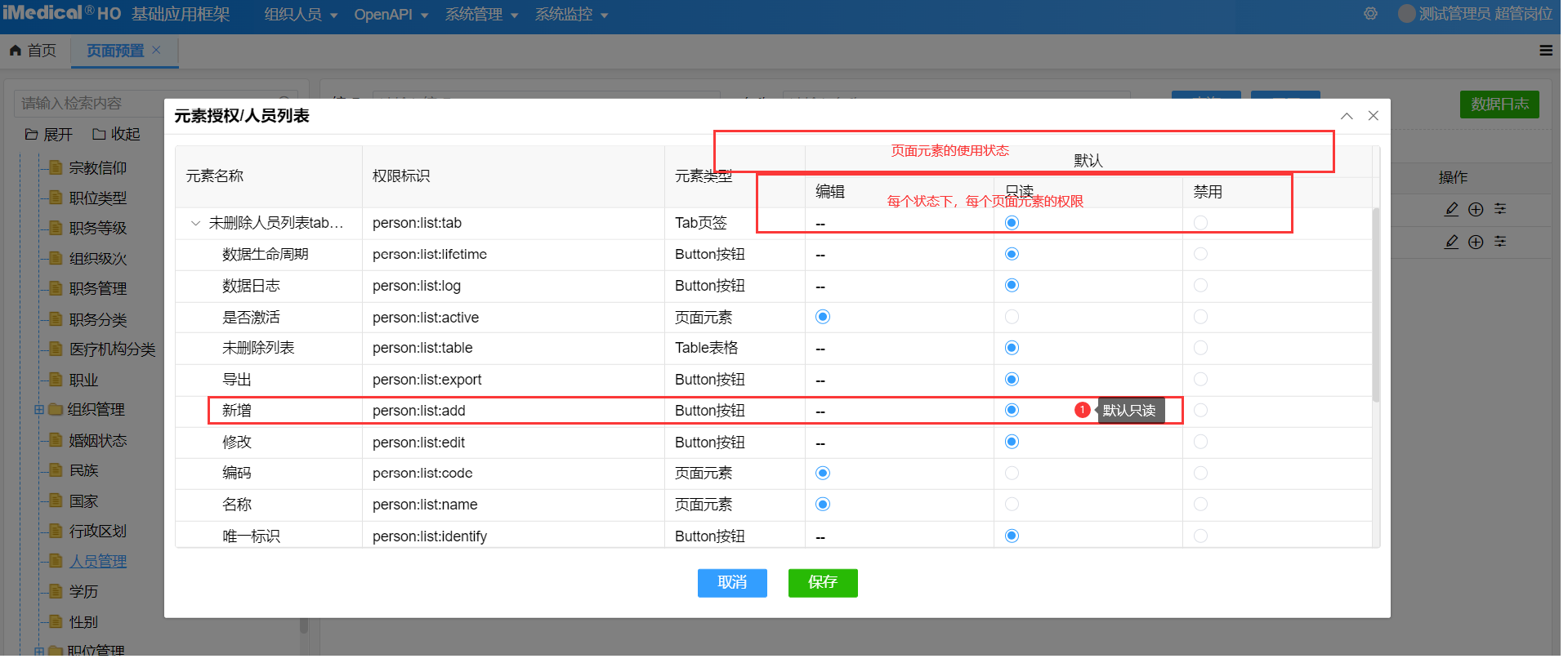The image size is (1568, 663).
Task: Select 禁用 radio for 新增 row
Action: (x=1200, y=410)
